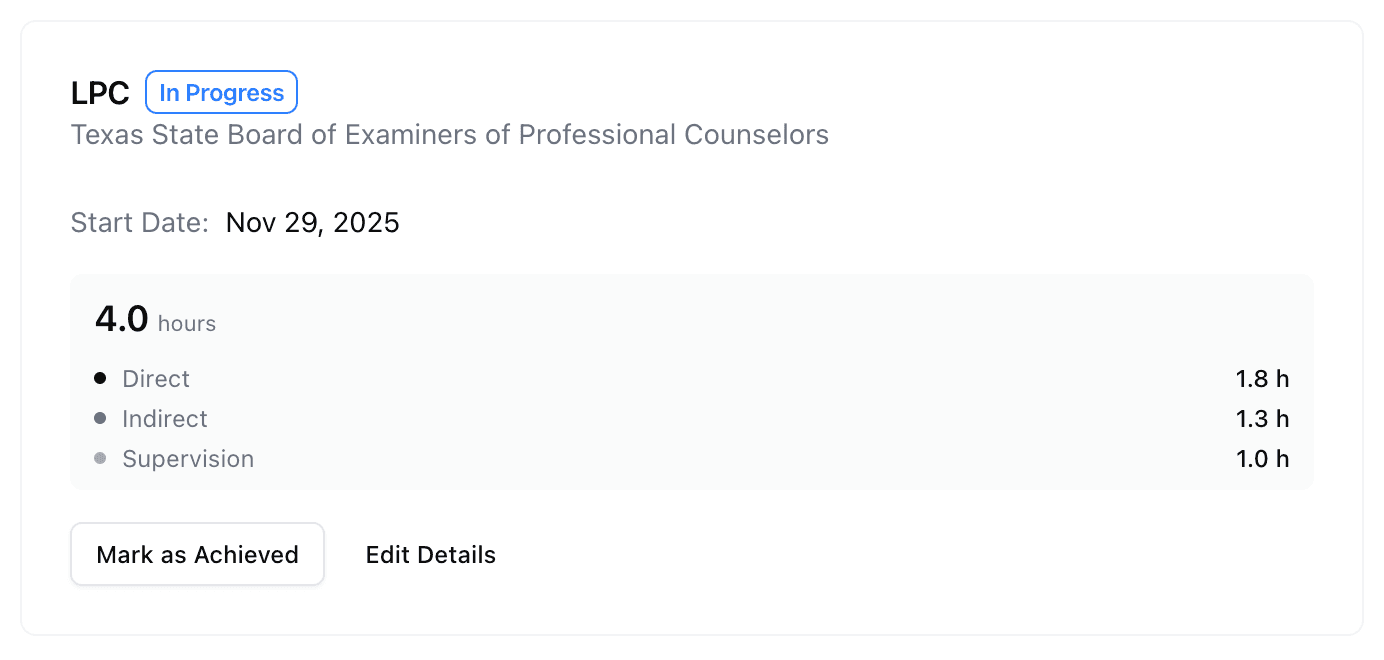The height and width of the screenshot is (660, 1384).
Task: Click the light bullet icon beside Supervision
Action: [99, 458]
